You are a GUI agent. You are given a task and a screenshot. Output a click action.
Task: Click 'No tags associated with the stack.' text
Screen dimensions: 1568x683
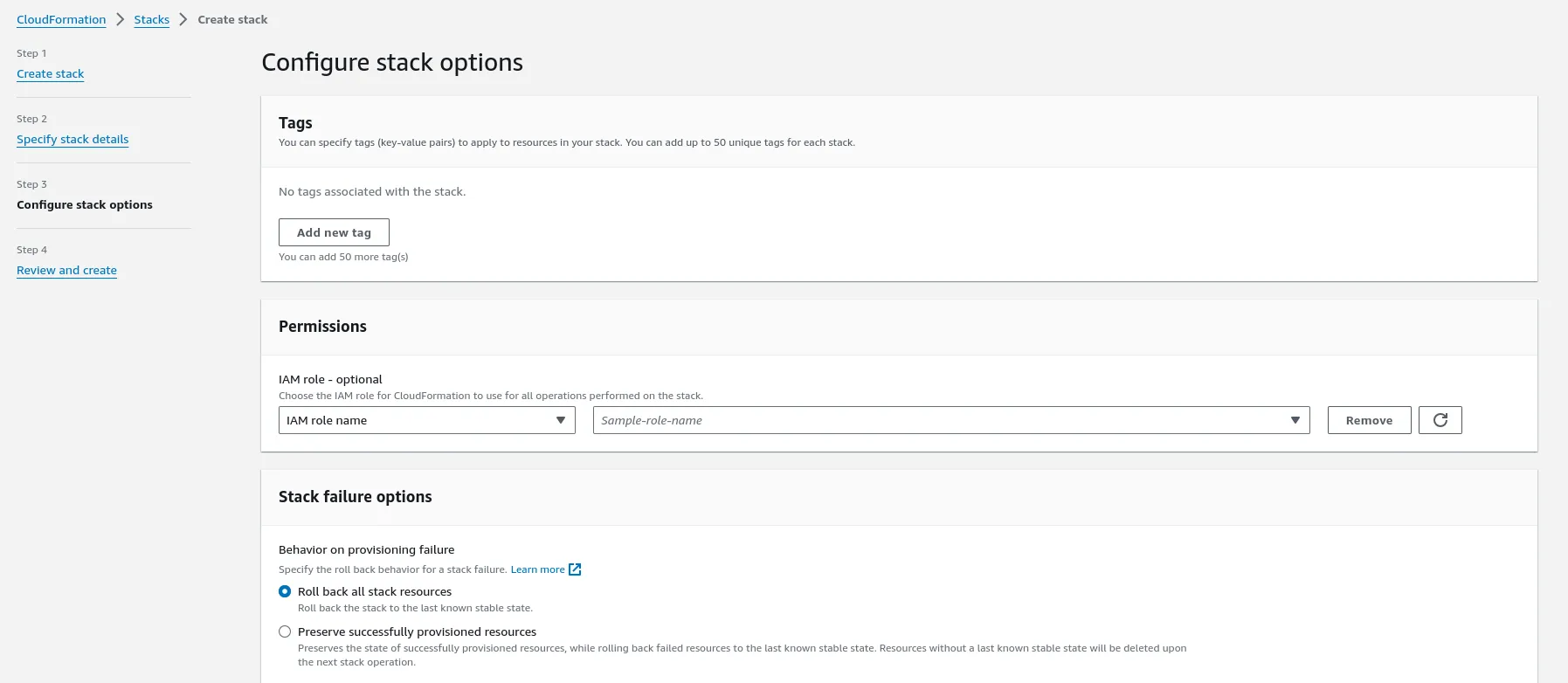point(372,191)
